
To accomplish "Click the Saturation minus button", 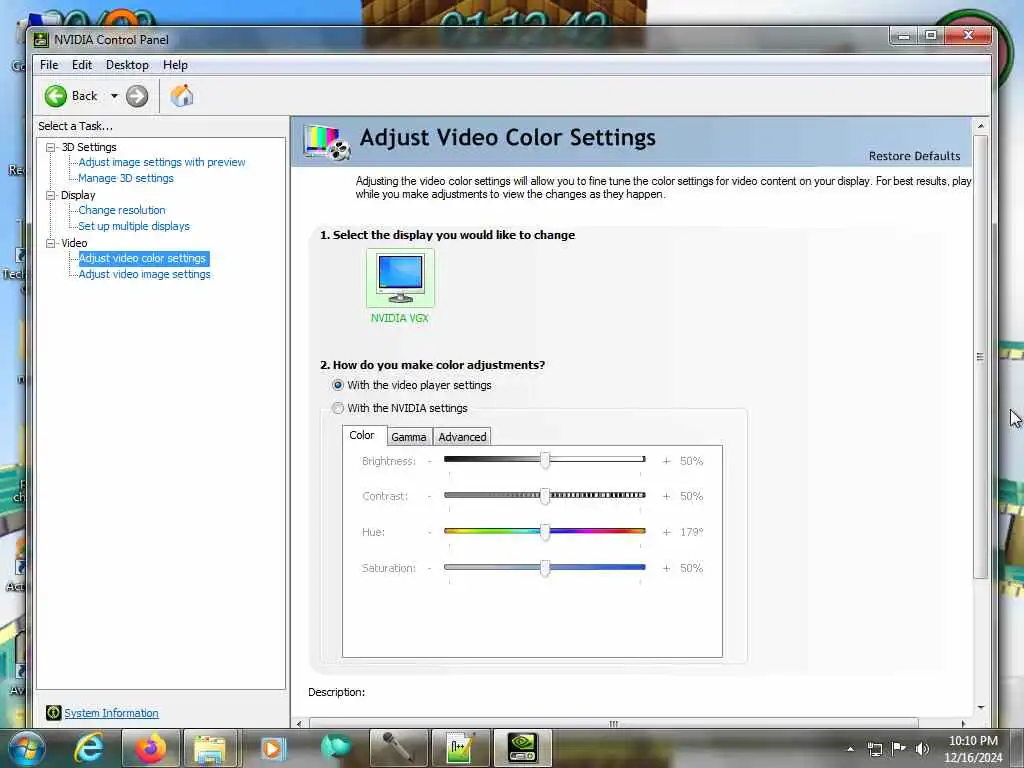I will (430, 568).
